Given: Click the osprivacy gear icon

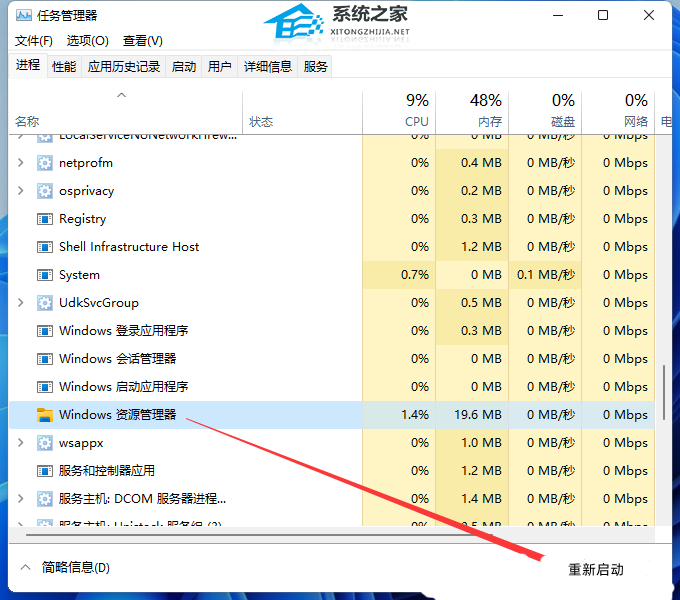Looking at the screenshot, I should (44, 191).
